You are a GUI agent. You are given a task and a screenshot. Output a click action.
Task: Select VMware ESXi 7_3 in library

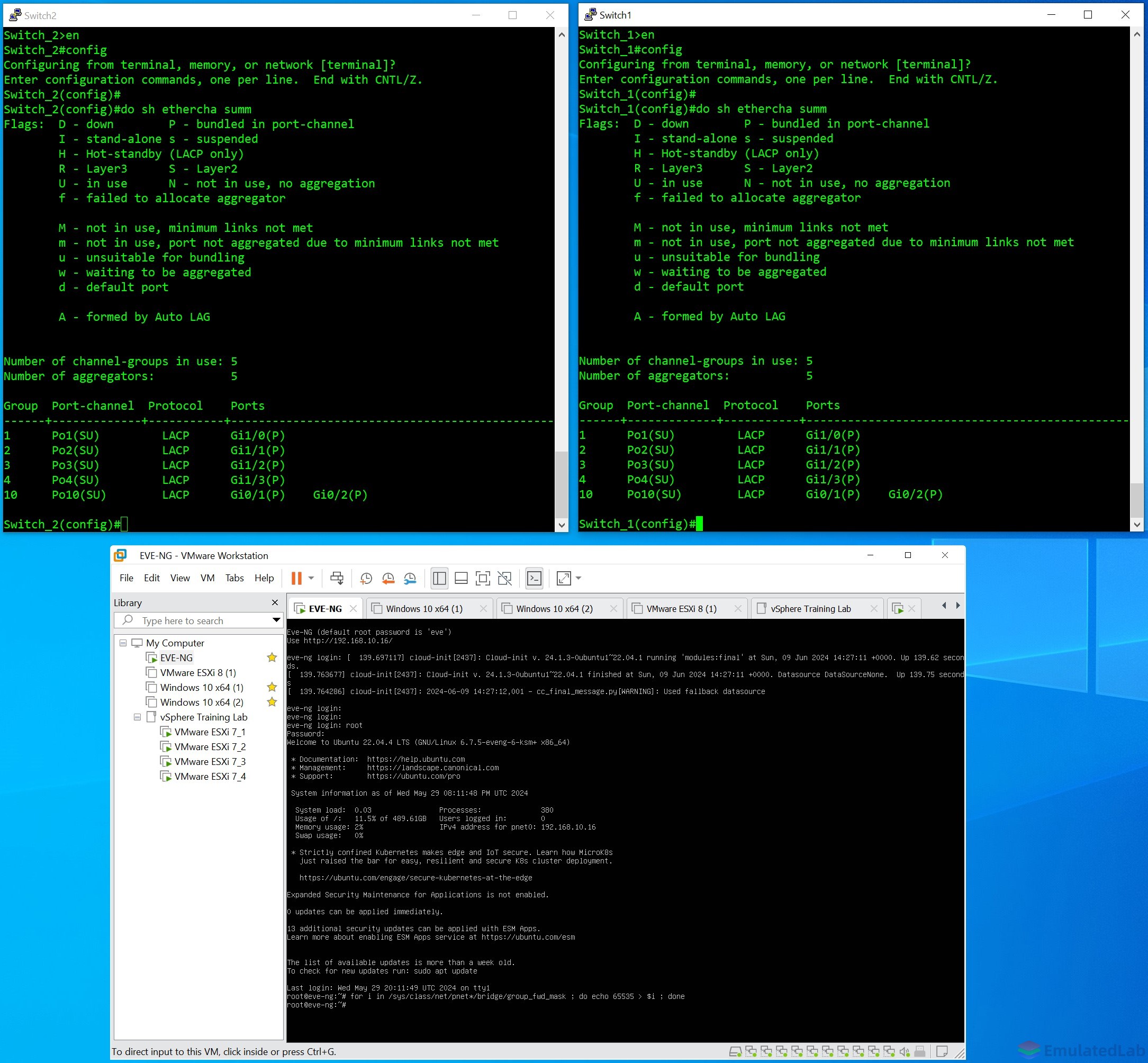pos(210,762)
